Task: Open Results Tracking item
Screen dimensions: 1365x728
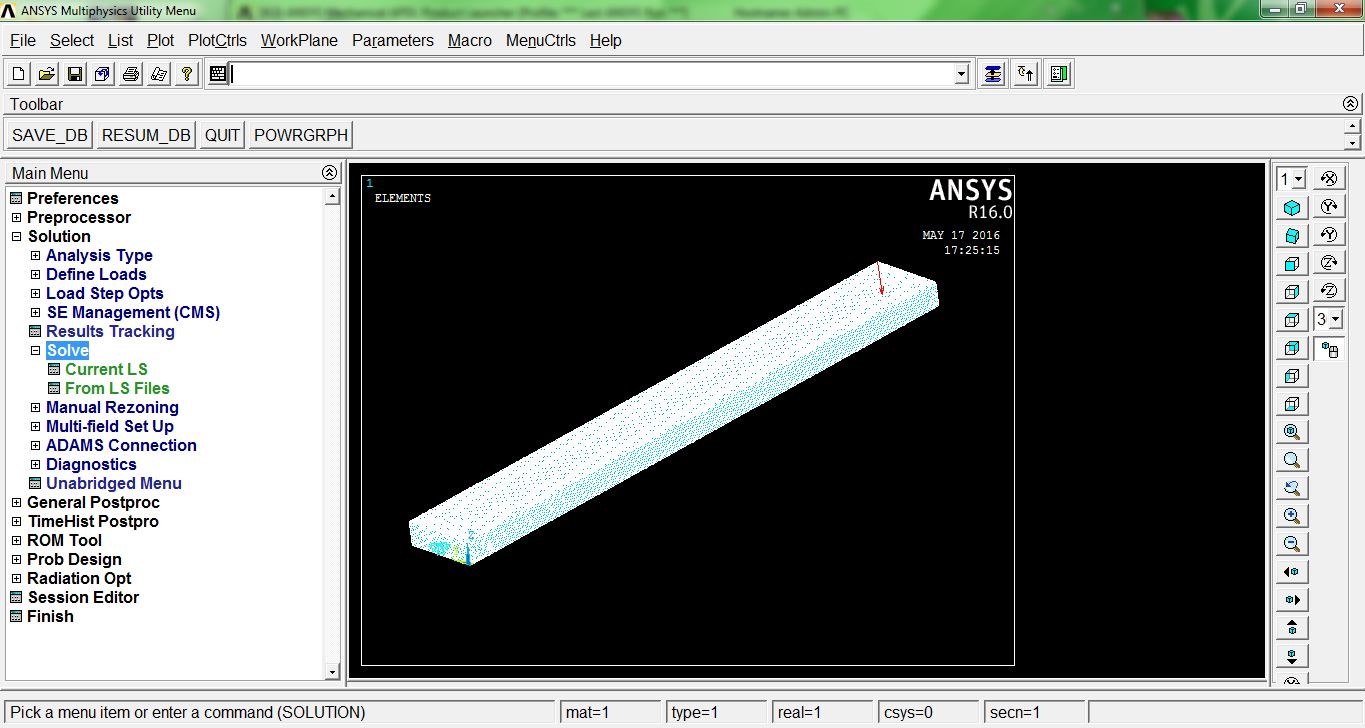Action: [110, 331]
